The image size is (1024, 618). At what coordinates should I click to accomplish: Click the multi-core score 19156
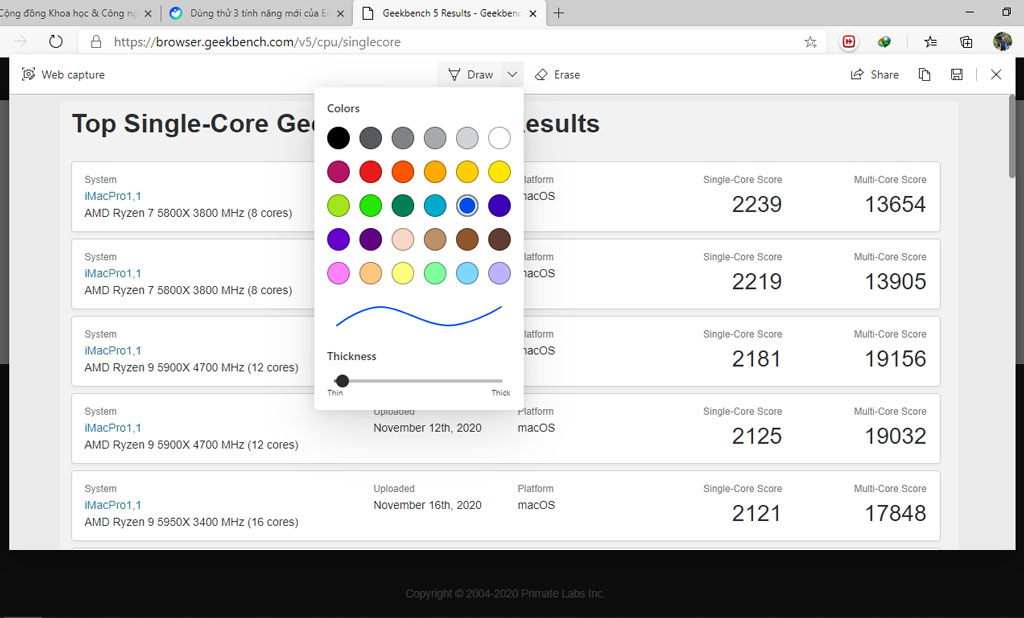click(895, 359)
